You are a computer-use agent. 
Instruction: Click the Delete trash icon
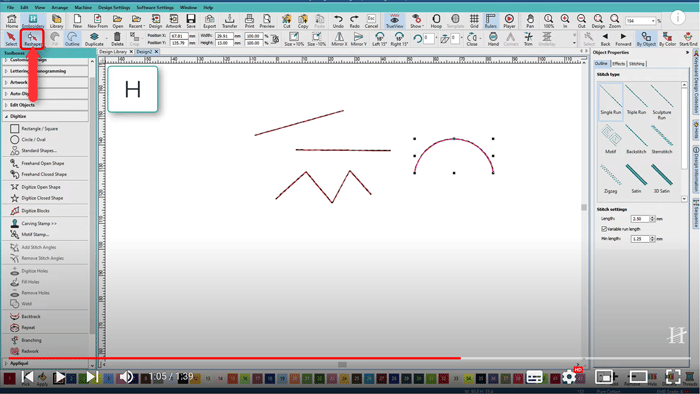coord(117,39)
